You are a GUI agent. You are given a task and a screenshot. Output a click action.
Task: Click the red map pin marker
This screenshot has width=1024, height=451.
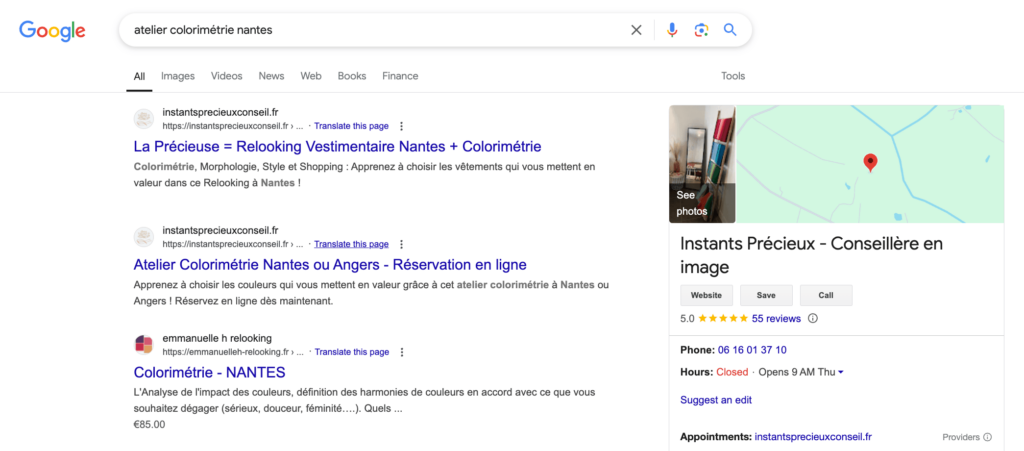(x=870, y=163)
